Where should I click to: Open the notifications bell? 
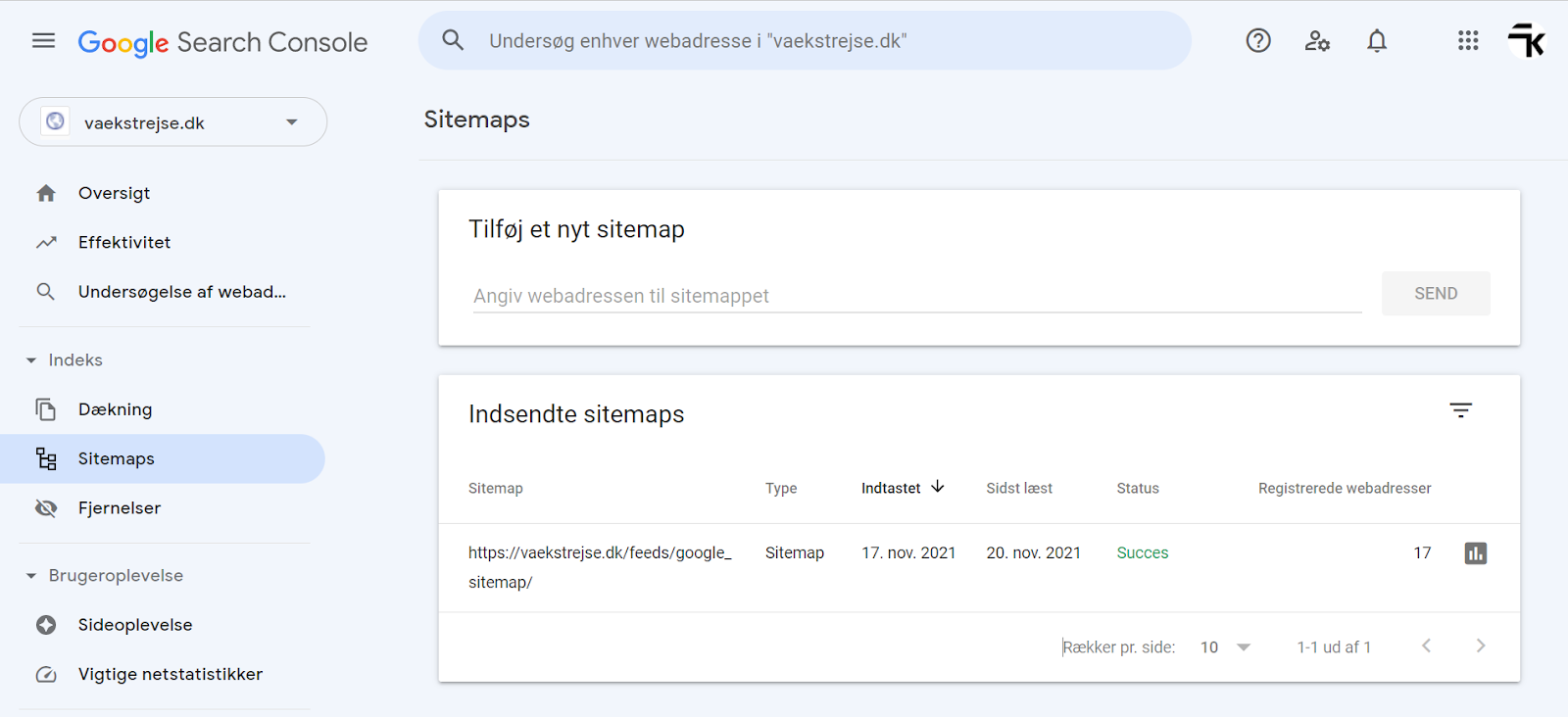(x=1377, y=40)
